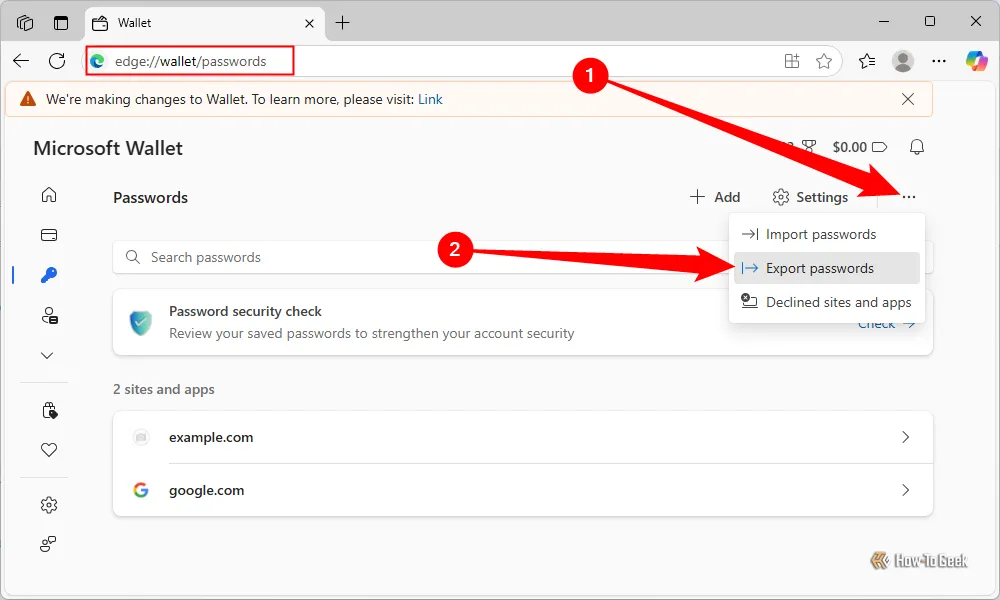
Task: Click the notifications bell icon
Action: (x=917, y=148)
